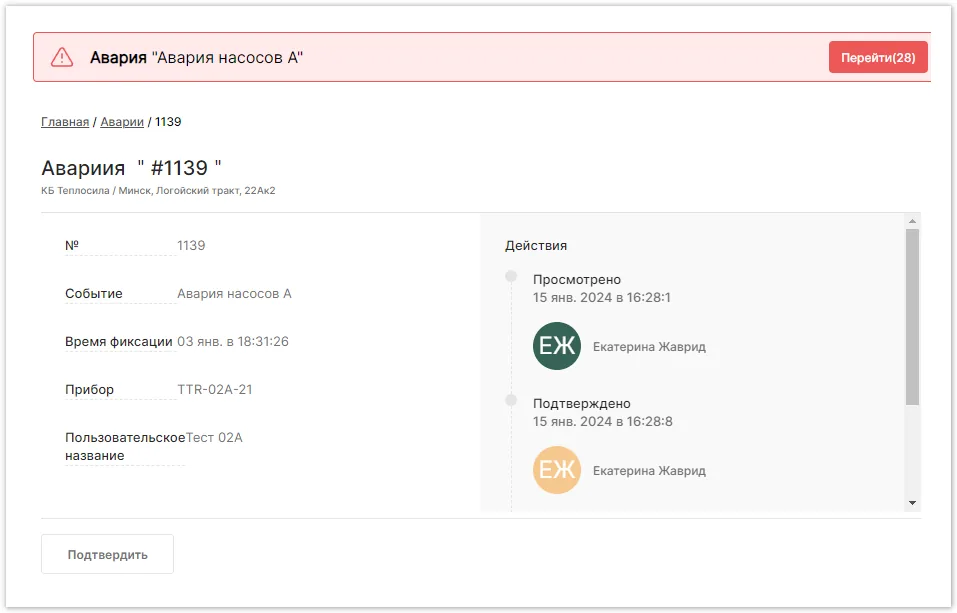
Task: Click the name Екатерина Жаврид under Подтверждено
Action: coord(649,471)
